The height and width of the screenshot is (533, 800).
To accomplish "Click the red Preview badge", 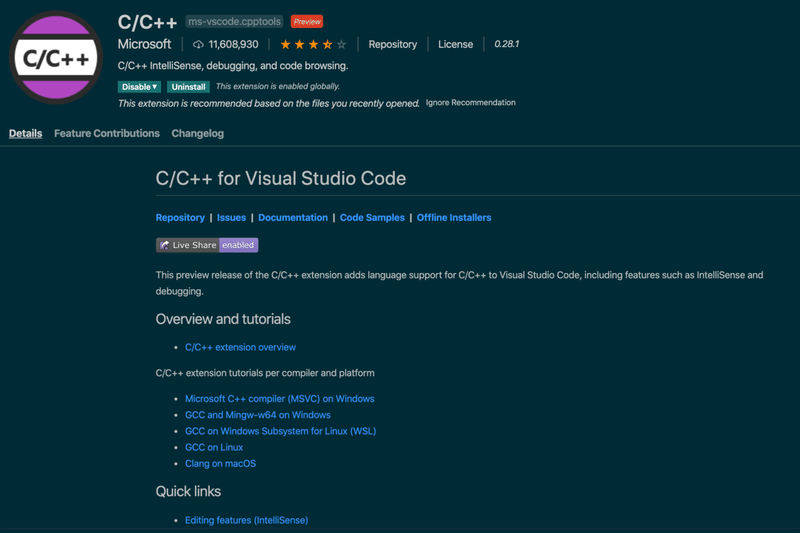I will (307, 21).
